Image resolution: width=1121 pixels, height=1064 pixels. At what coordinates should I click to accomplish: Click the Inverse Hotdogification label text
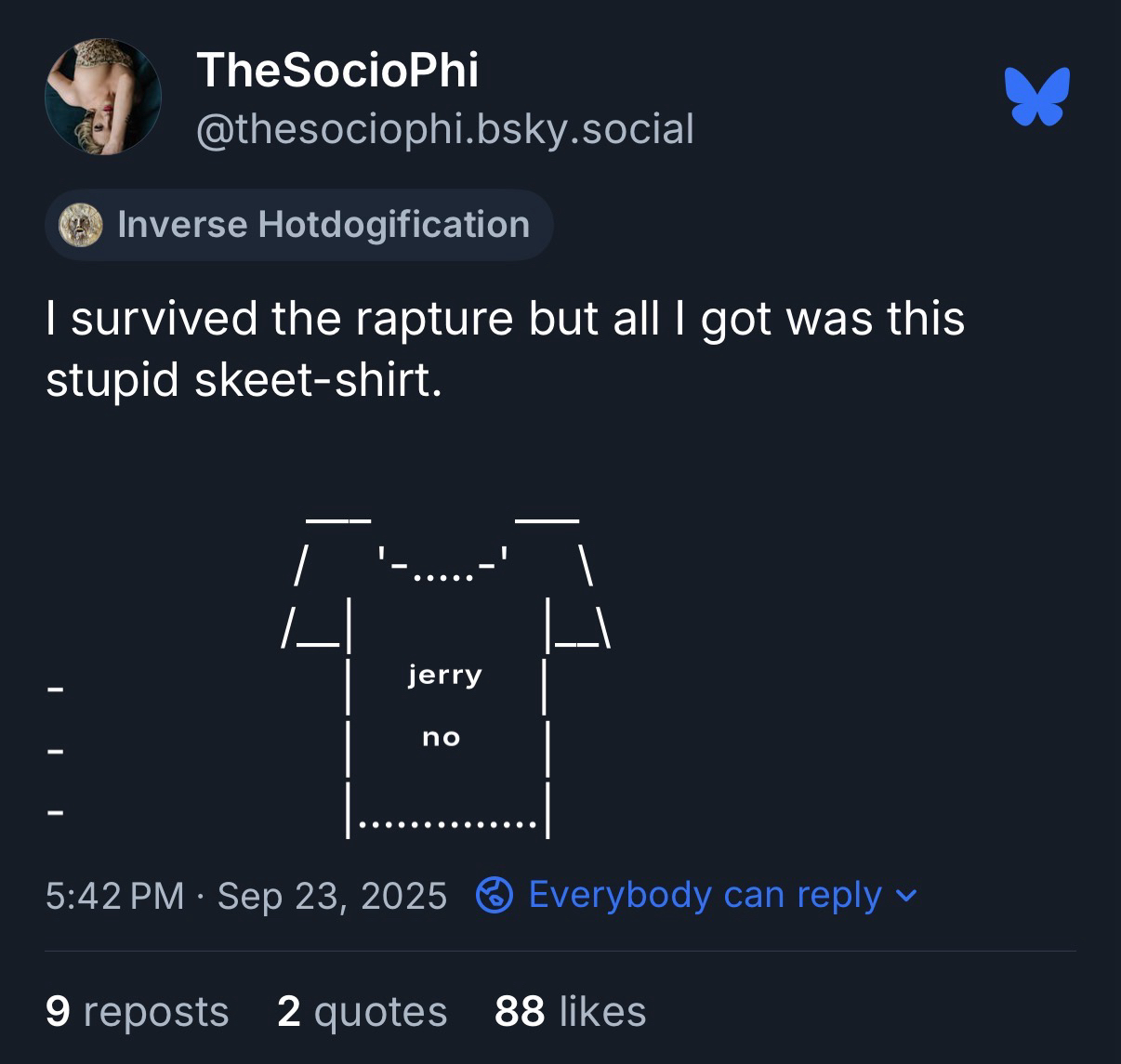tap(323, 225)
